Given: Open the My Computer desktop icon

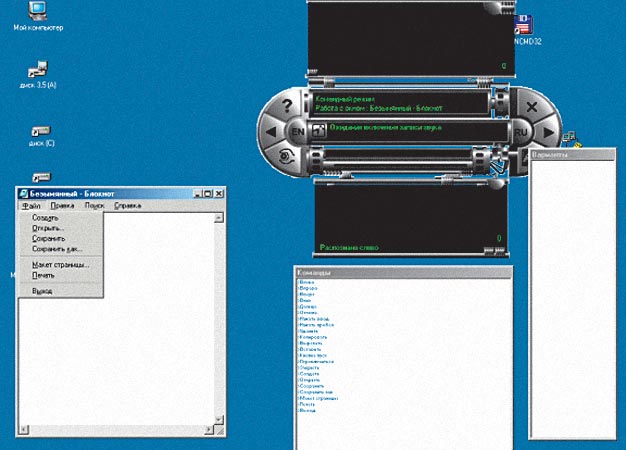Looking at the screenshot, I should [x=37, y=12].
